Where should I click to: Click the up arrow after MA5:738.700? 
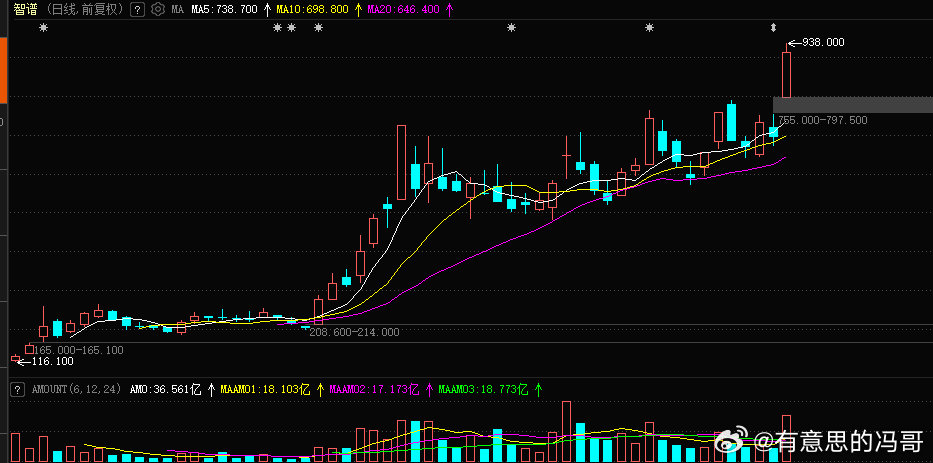[x=267, y=9]
